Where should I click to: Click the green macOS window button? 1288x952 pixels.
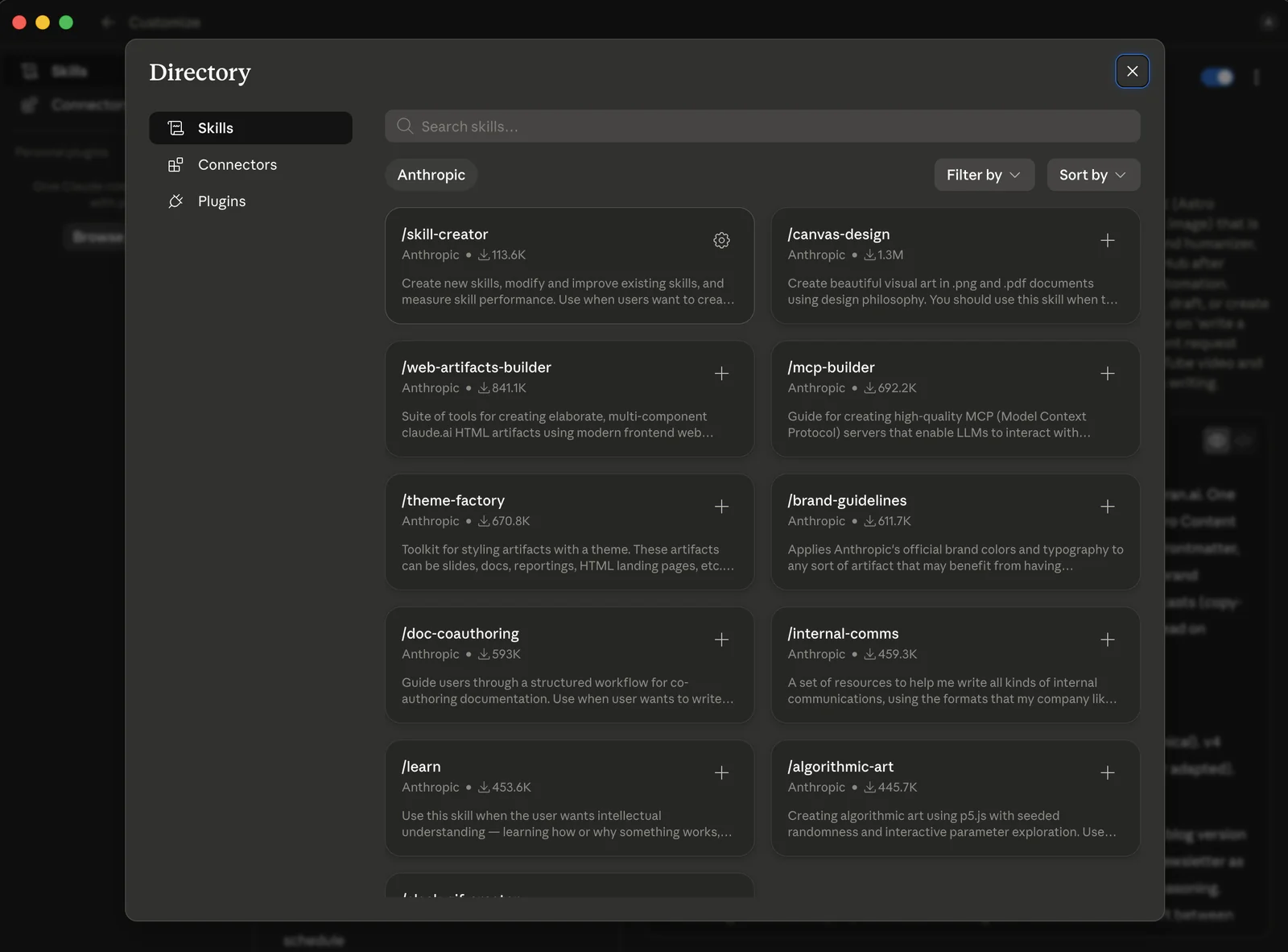point(66,23)
